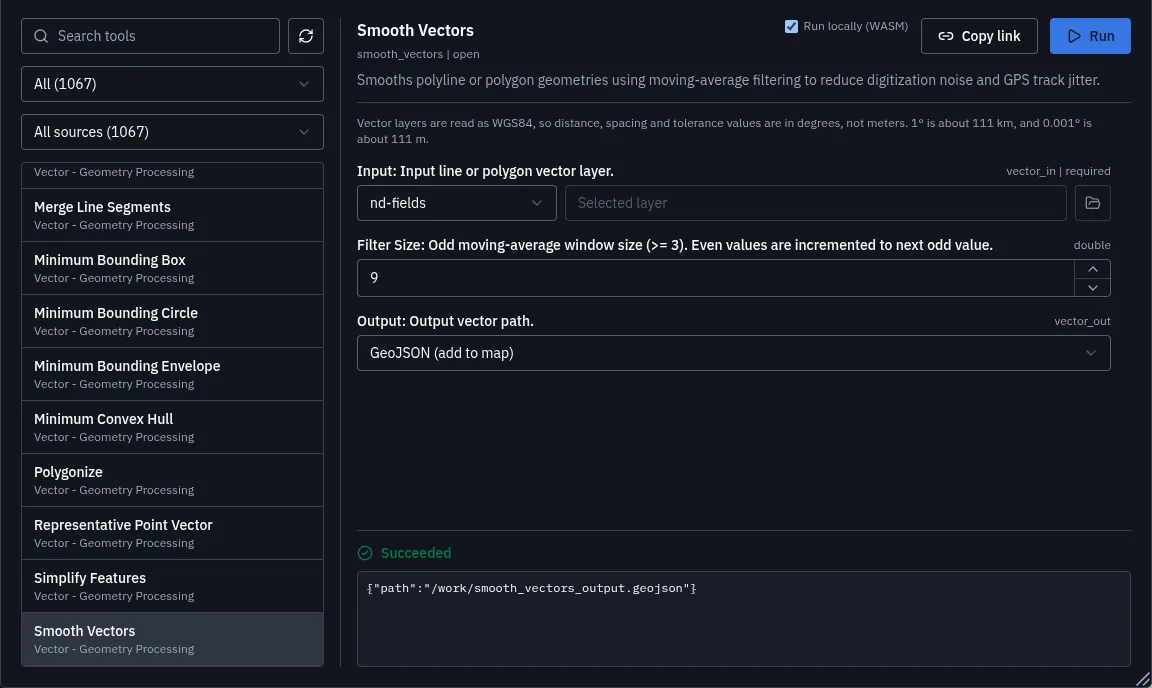
Task: Click the smooth_vectors | open subtitle
Action: (x=418, y=54)
